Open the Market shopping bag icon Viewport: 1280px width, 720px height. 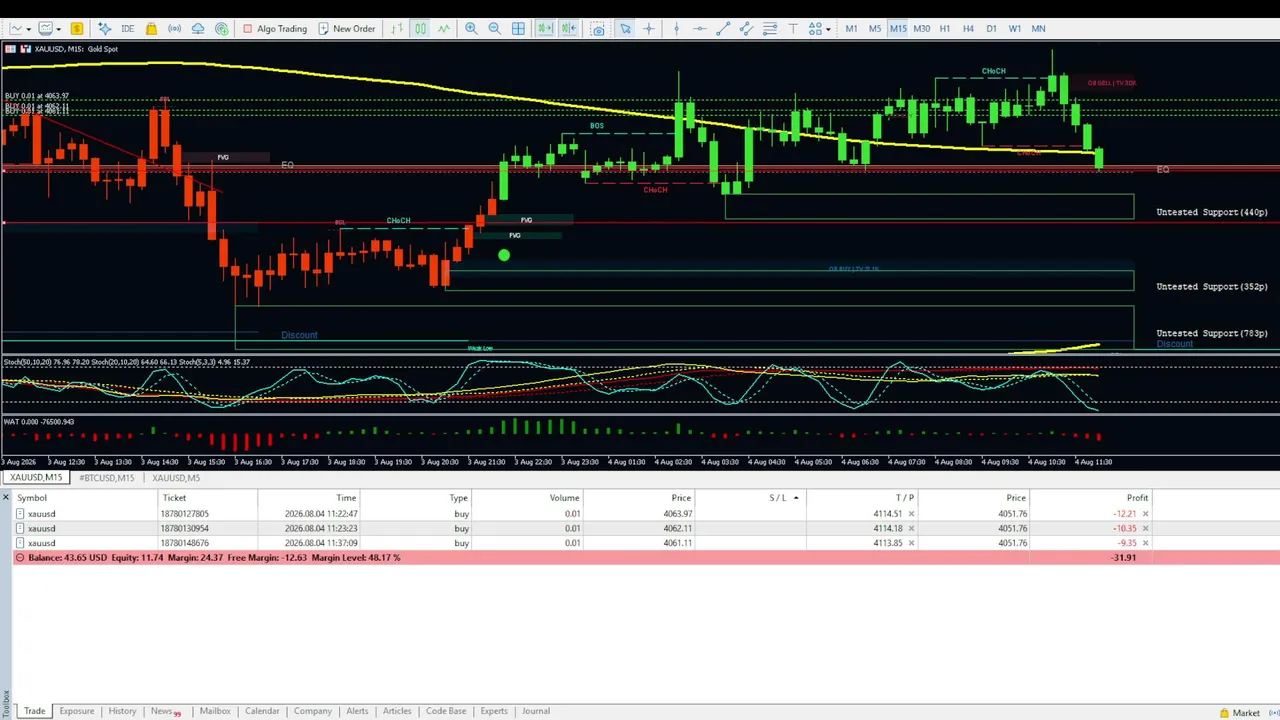tap(151, 28)
